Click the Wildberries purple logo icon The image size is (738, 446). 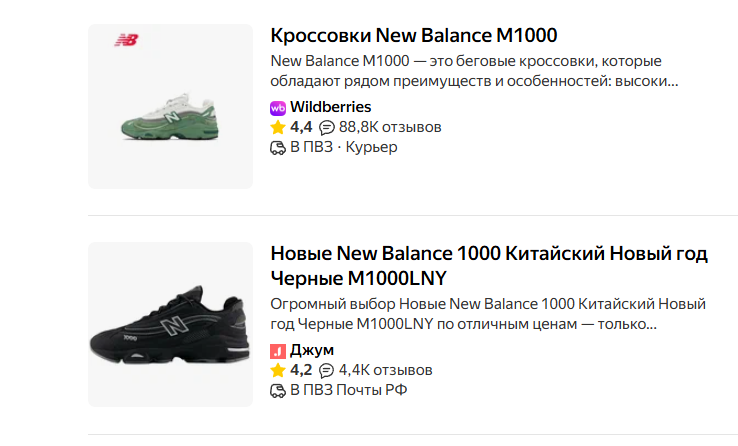278,107
